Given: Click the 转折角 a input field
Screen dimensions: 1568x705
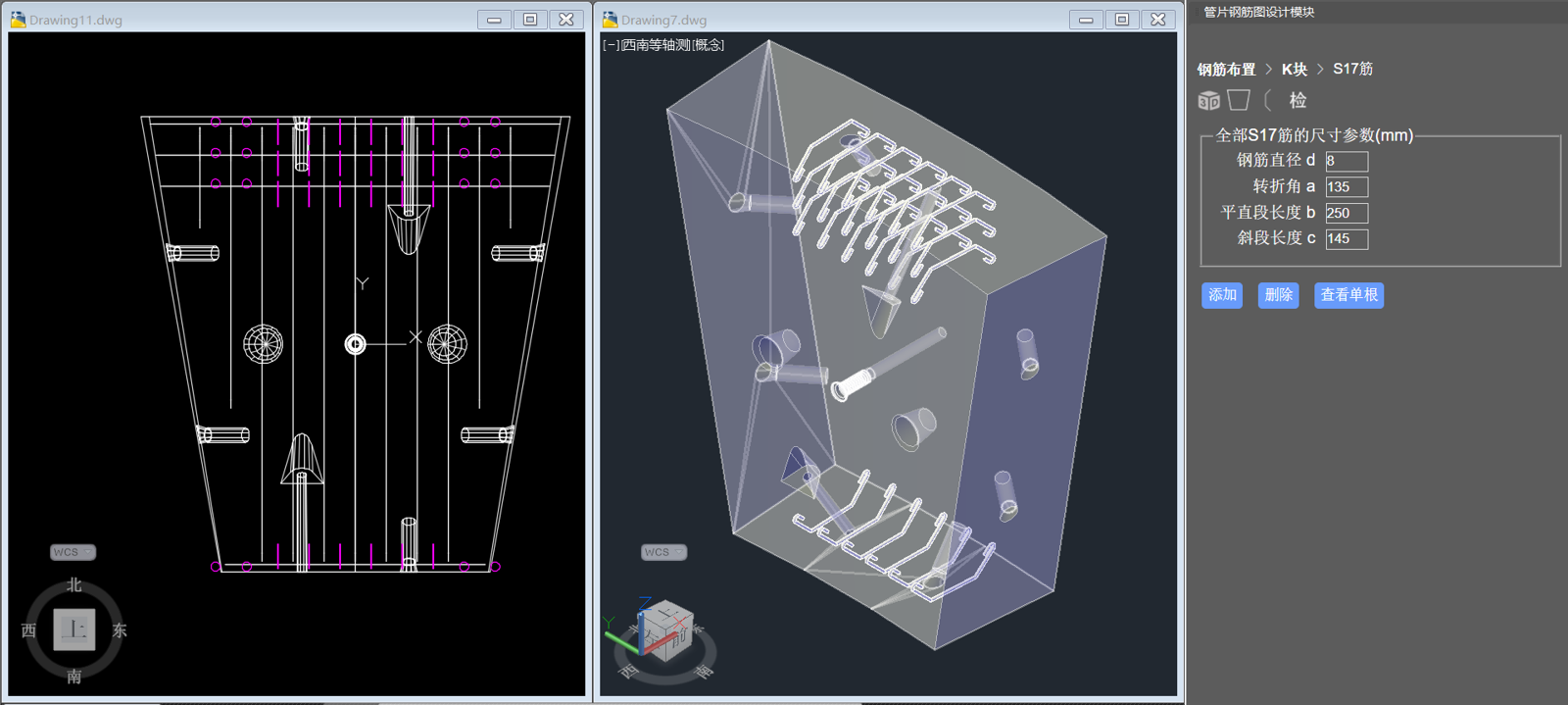Looking at the screenshot, I should [1347, 187].
